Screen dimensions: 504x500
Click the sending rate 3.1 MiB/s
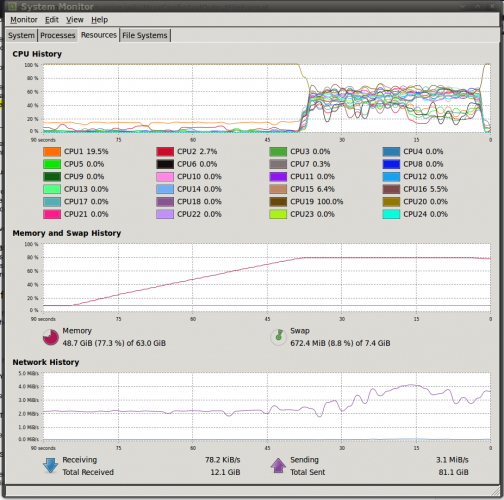click(452, 460)
